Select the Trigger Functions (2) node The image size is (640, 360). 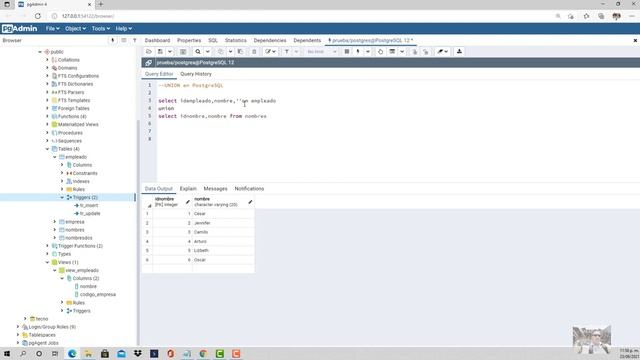(x=80, y=246)
